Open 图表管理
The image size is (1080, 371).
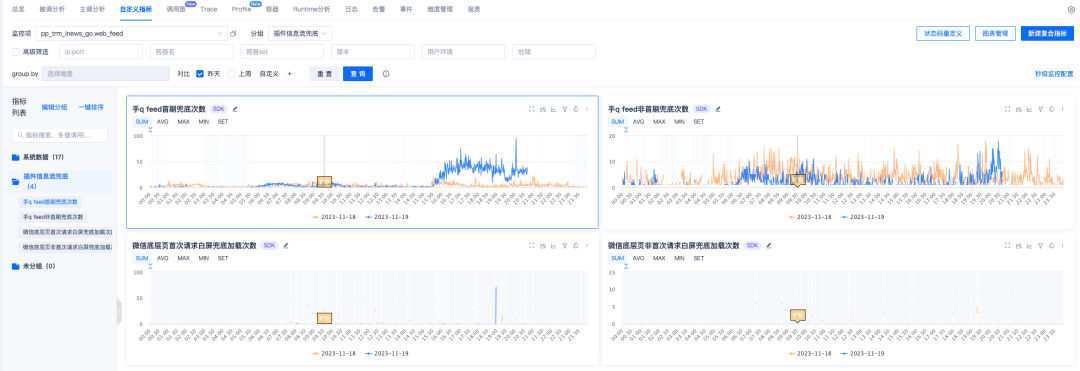[x=995, y=33]
